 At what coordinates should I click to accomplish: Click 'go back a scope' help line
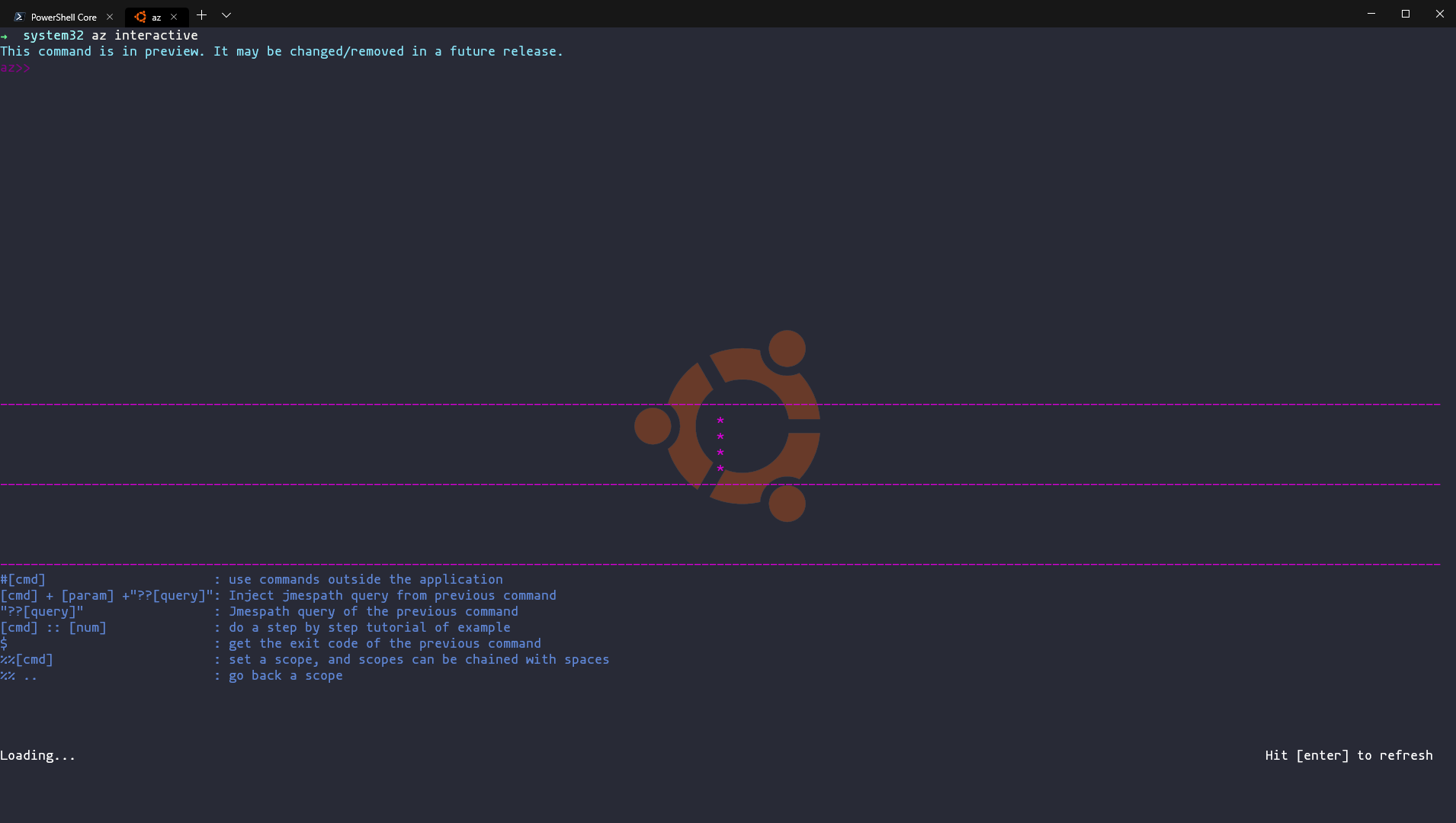pos(286,675)
